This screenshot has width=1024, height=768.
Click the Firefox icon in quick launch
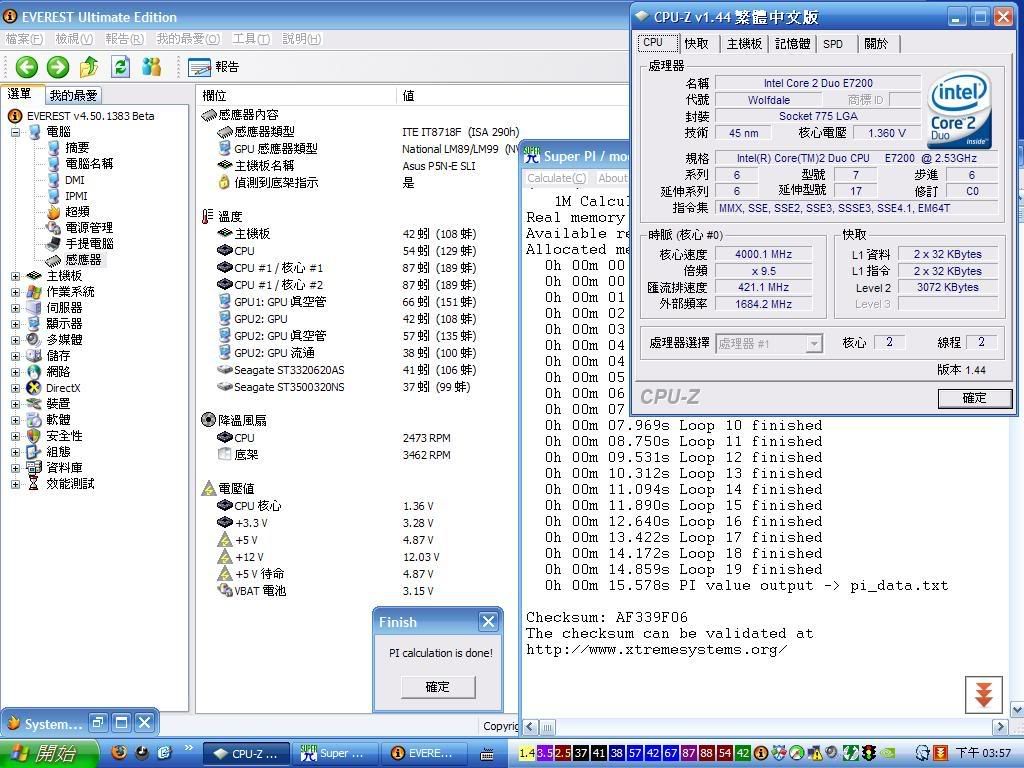119,753
